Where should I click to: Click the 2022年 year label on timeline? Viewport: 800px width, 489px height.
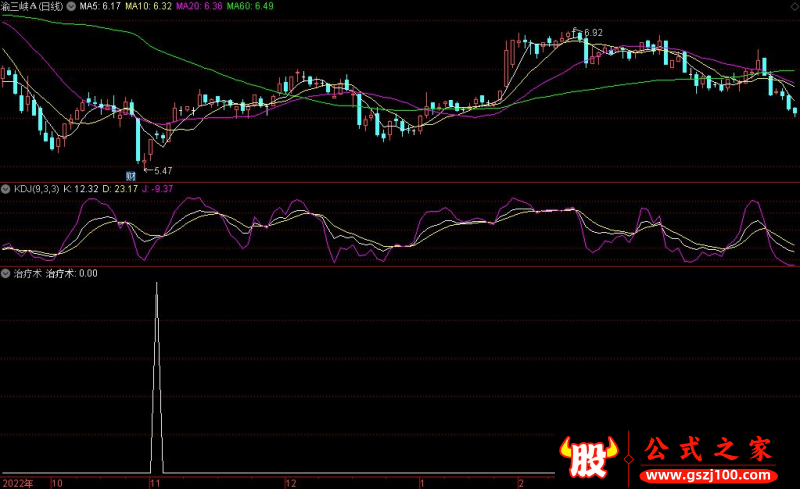pos(17,482)
